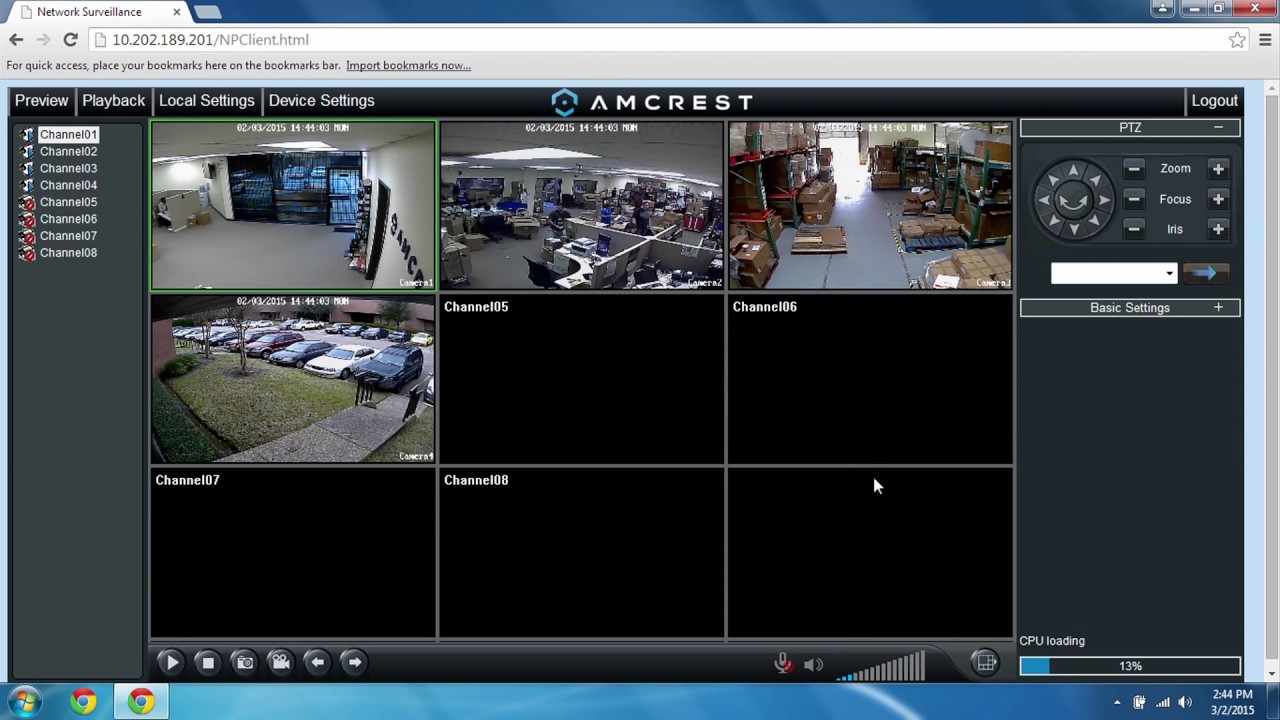Open the taskbar clock
Screen dimensions: 1280x720
1232,702
